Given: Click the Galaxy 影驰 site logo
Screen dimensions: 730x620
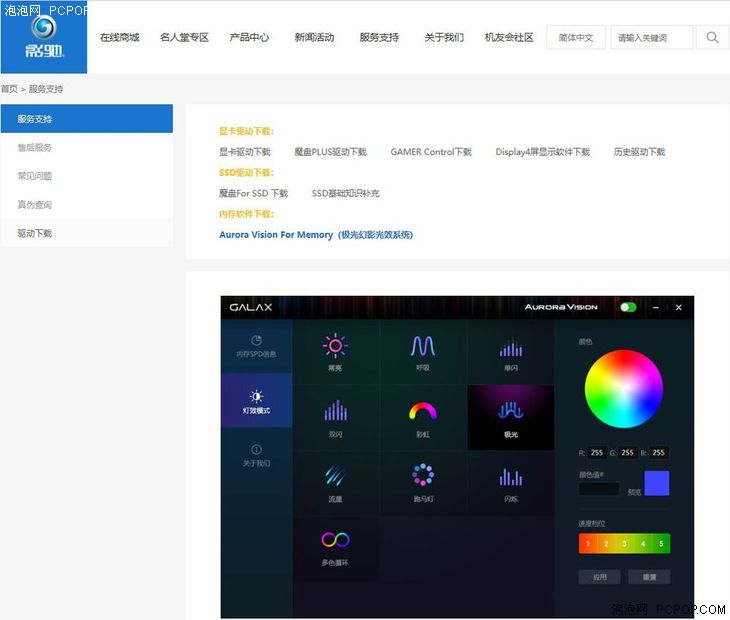Looking at the screenshot, I should coord(44,37).
